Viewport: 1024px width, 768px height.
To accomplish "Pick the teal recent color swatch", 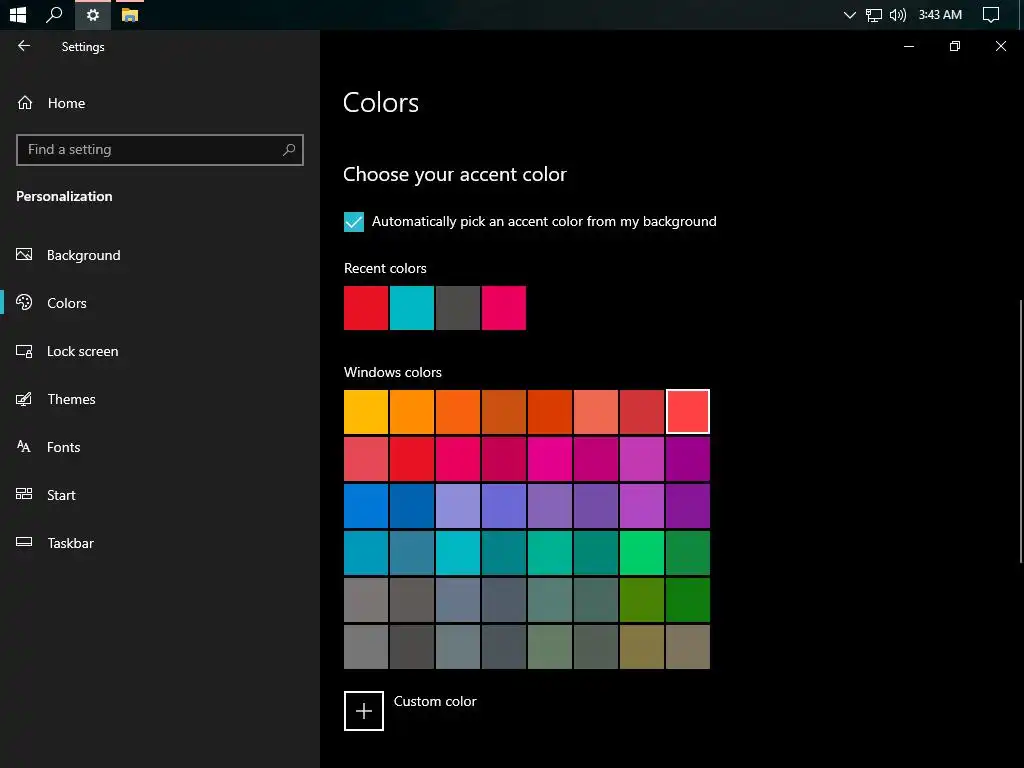I will 412,308.
